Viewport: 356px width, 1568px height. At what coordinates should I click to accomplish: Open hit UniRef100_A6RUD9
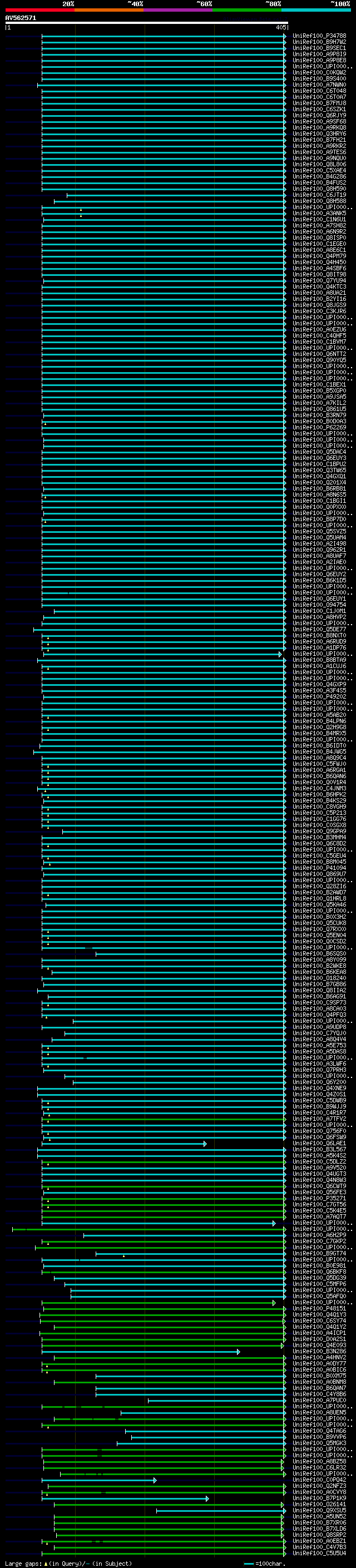(319, 641)
